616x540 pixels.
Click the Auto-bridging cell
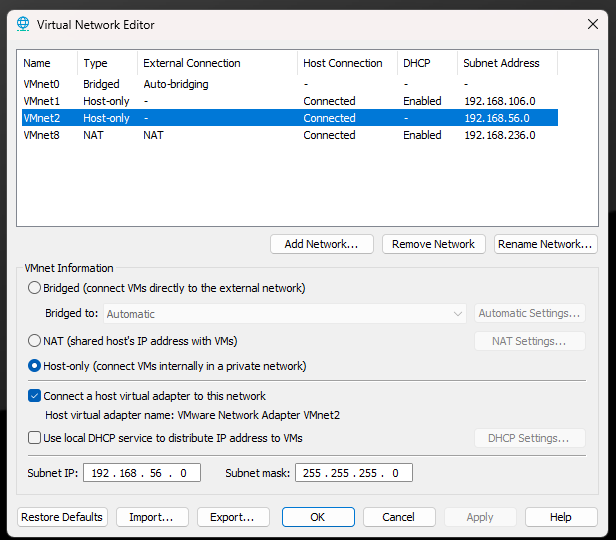(x=176, y=84)
